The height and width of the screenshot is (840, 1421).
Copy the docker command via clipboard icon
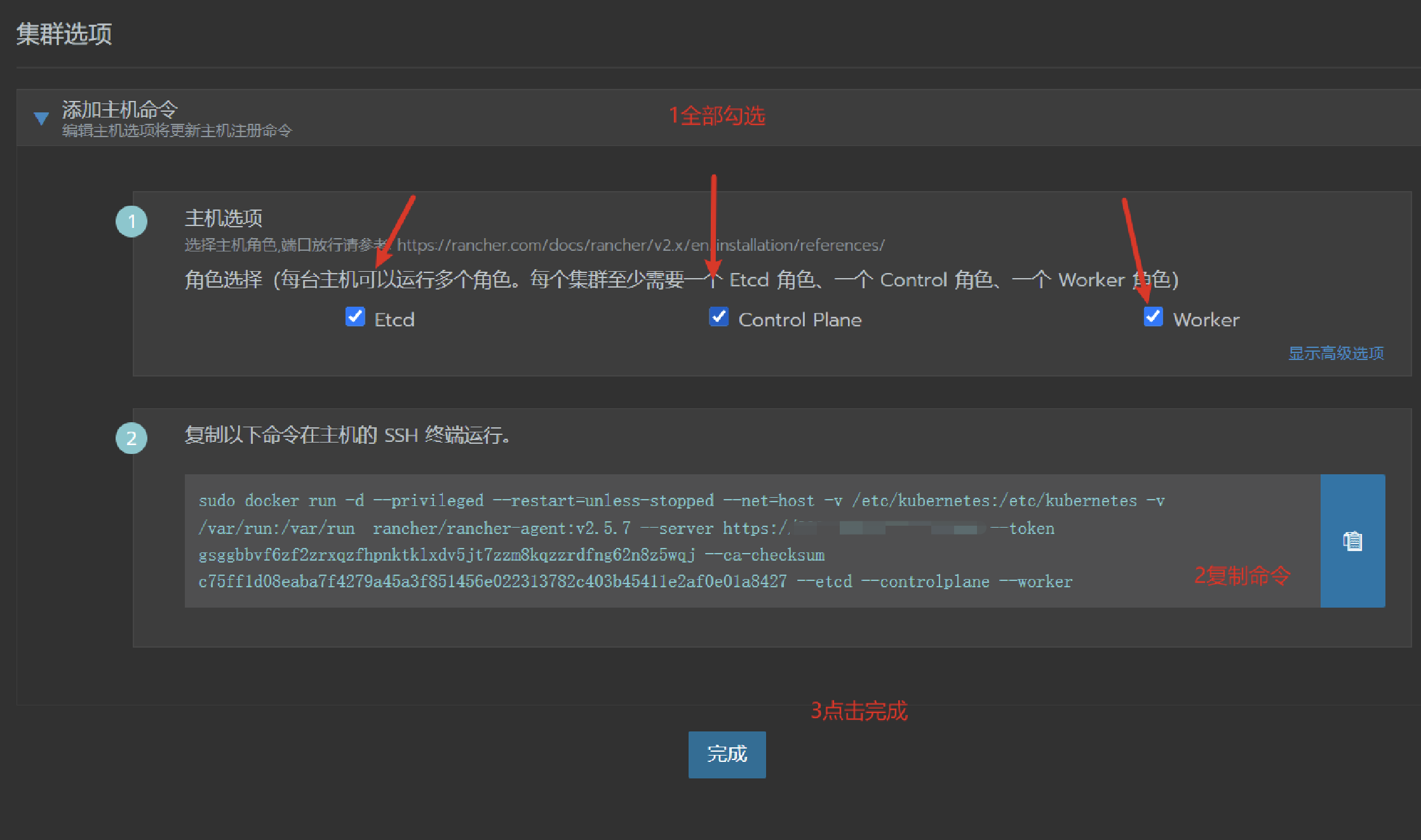click(x=1352, y=541)
